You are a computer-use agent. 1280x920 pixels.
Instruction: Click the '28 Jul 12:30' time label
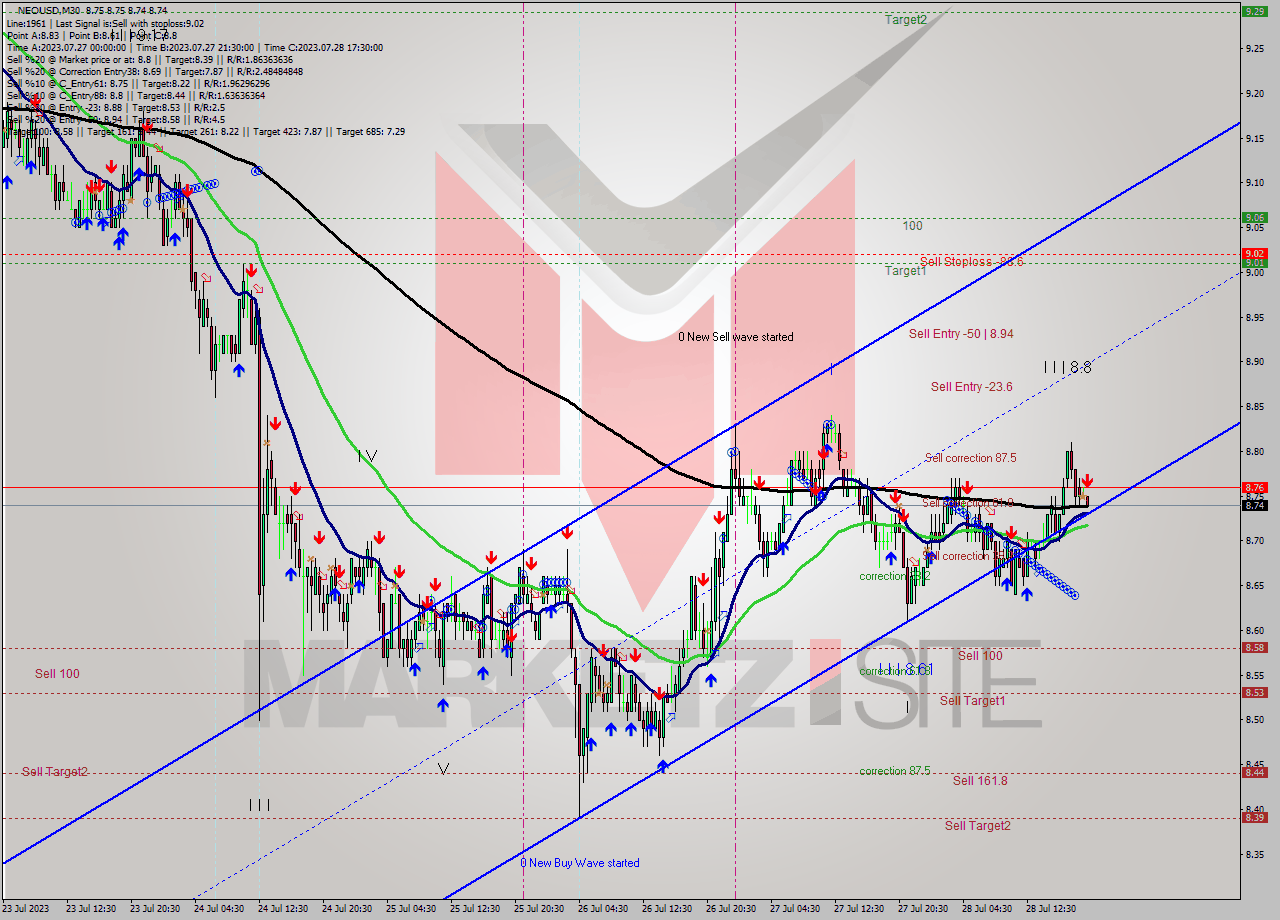pyautogui.click(x=1049, y=909)
